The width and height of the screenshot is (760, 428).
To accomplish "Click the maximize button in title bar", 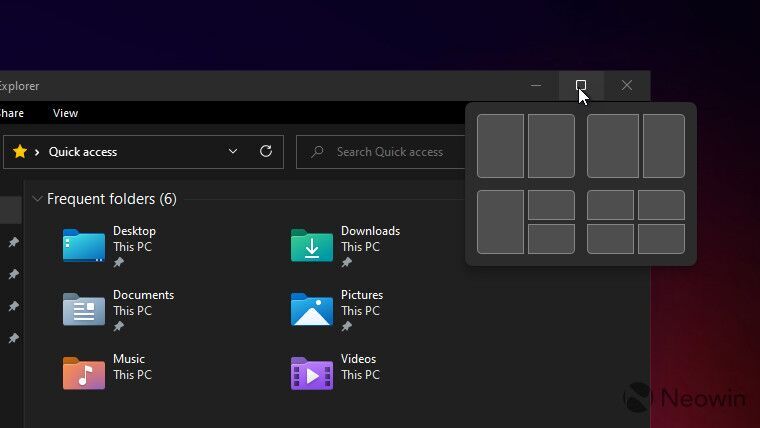I will pos(581,86).
